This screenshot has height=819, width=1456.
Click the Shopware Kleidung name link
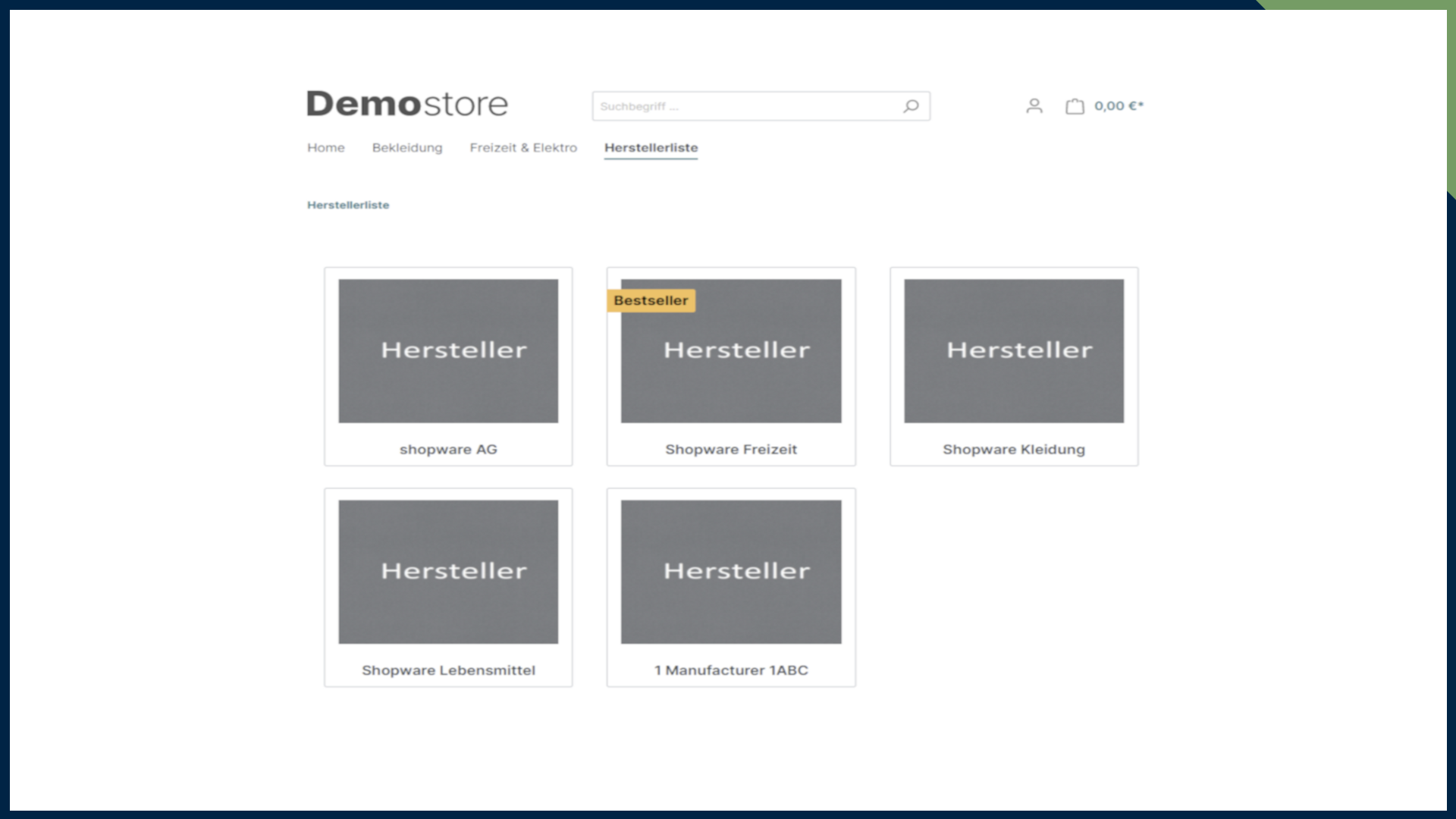pos(1014,450)
